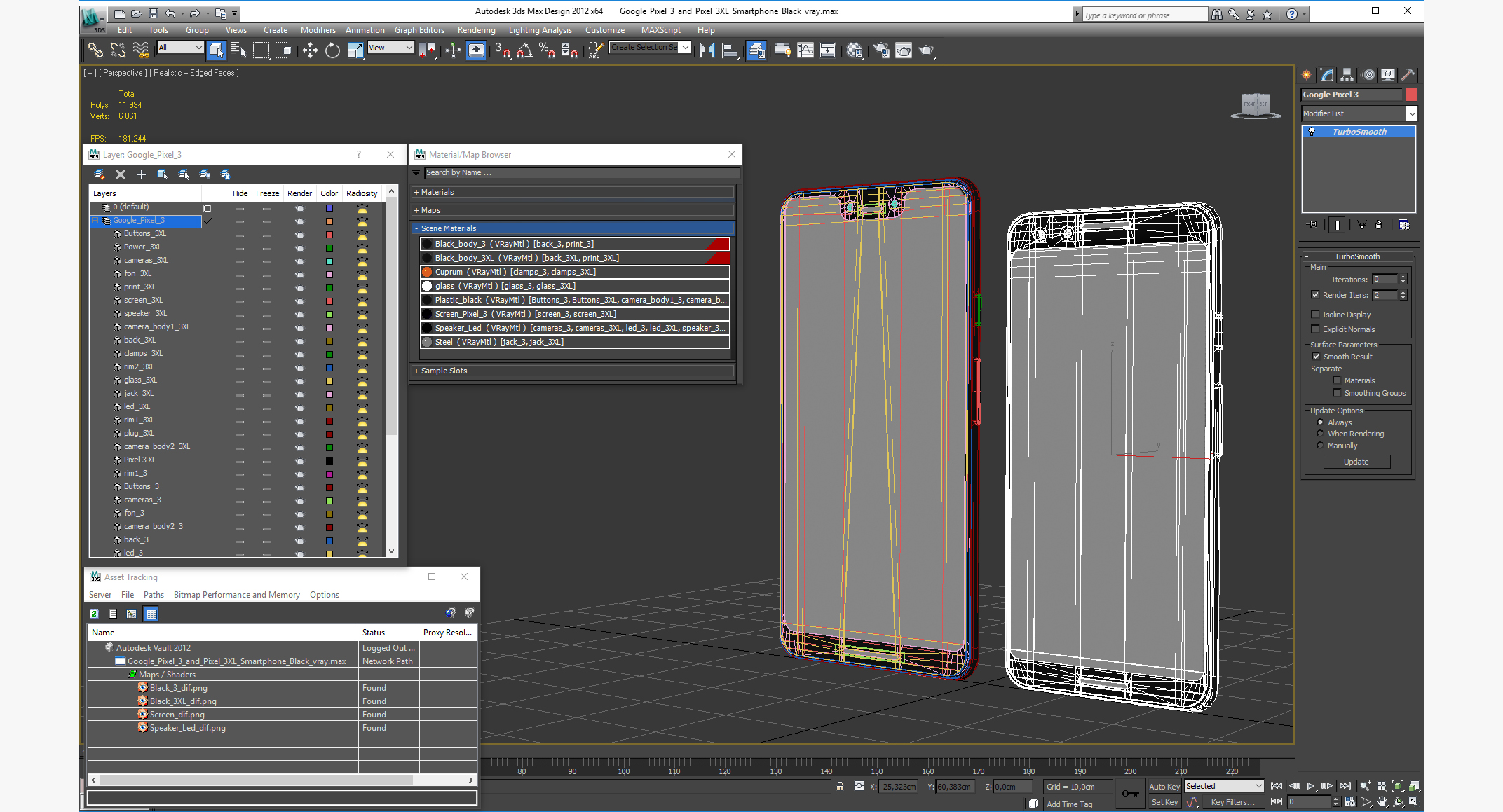
Task: Open the Material Editor
Action: coord(854,50)
